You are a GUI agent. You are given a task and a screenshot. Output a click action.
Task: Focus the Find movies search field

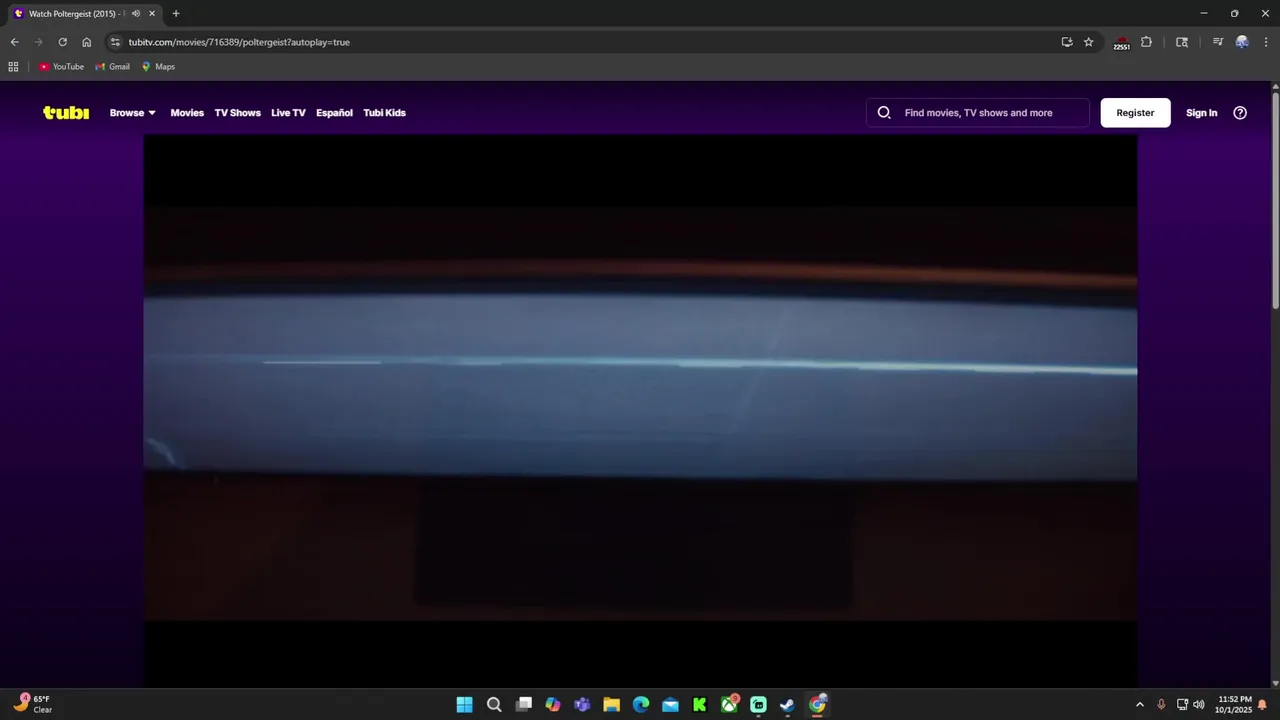tap(978, 113)
